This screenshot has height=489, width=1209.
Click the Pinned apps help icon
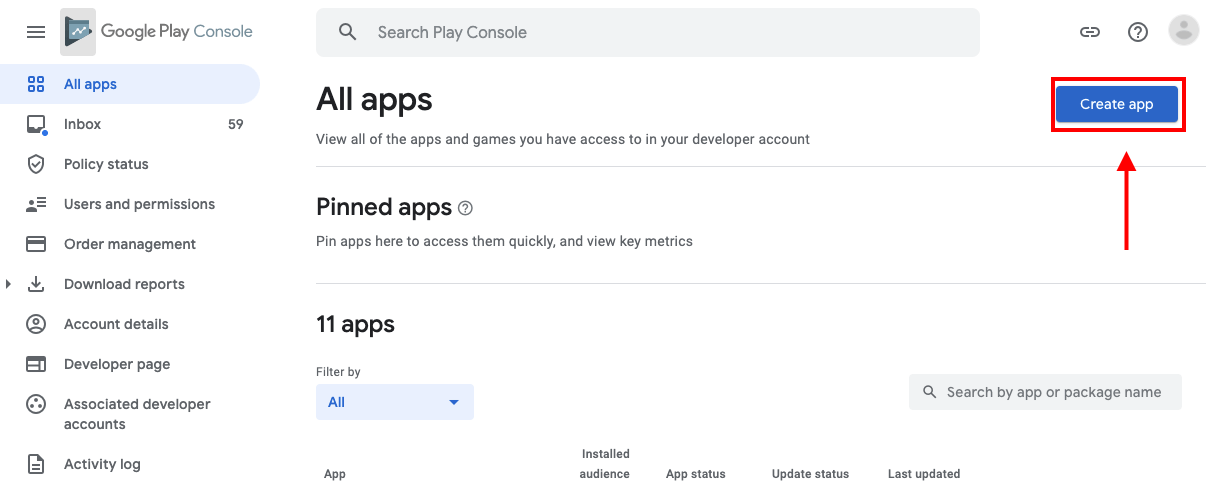click(465, 208)
